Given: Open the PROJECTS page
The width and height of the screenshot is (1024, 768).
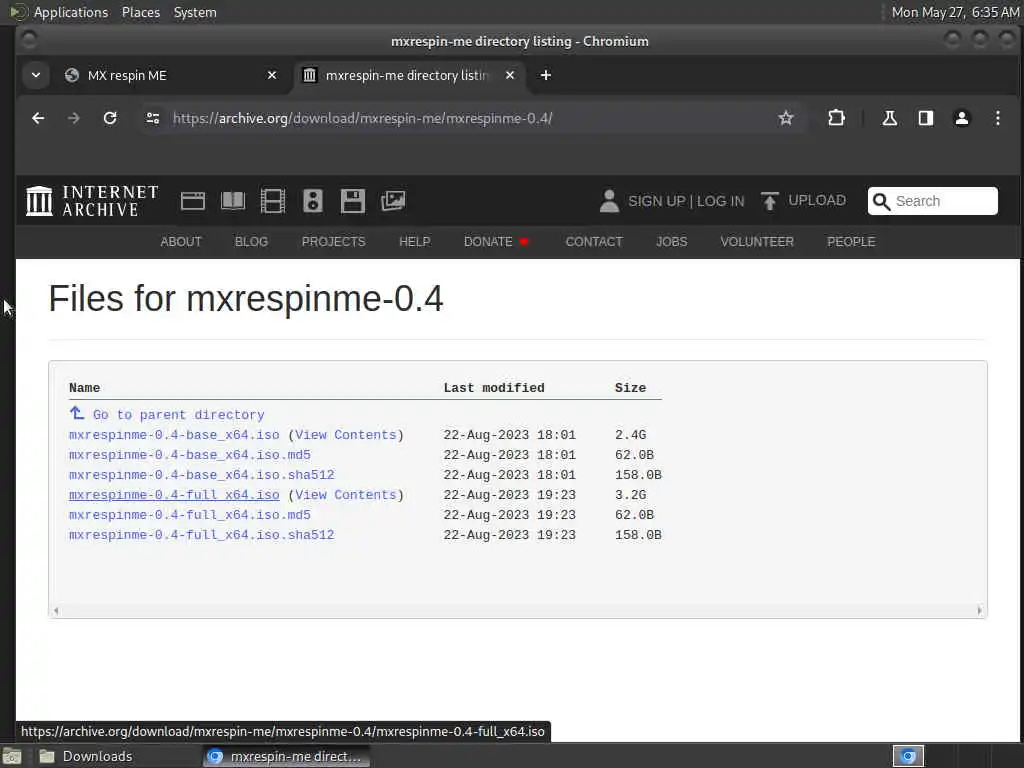Looking at the screenshot, I should click(x=333, y=242).
